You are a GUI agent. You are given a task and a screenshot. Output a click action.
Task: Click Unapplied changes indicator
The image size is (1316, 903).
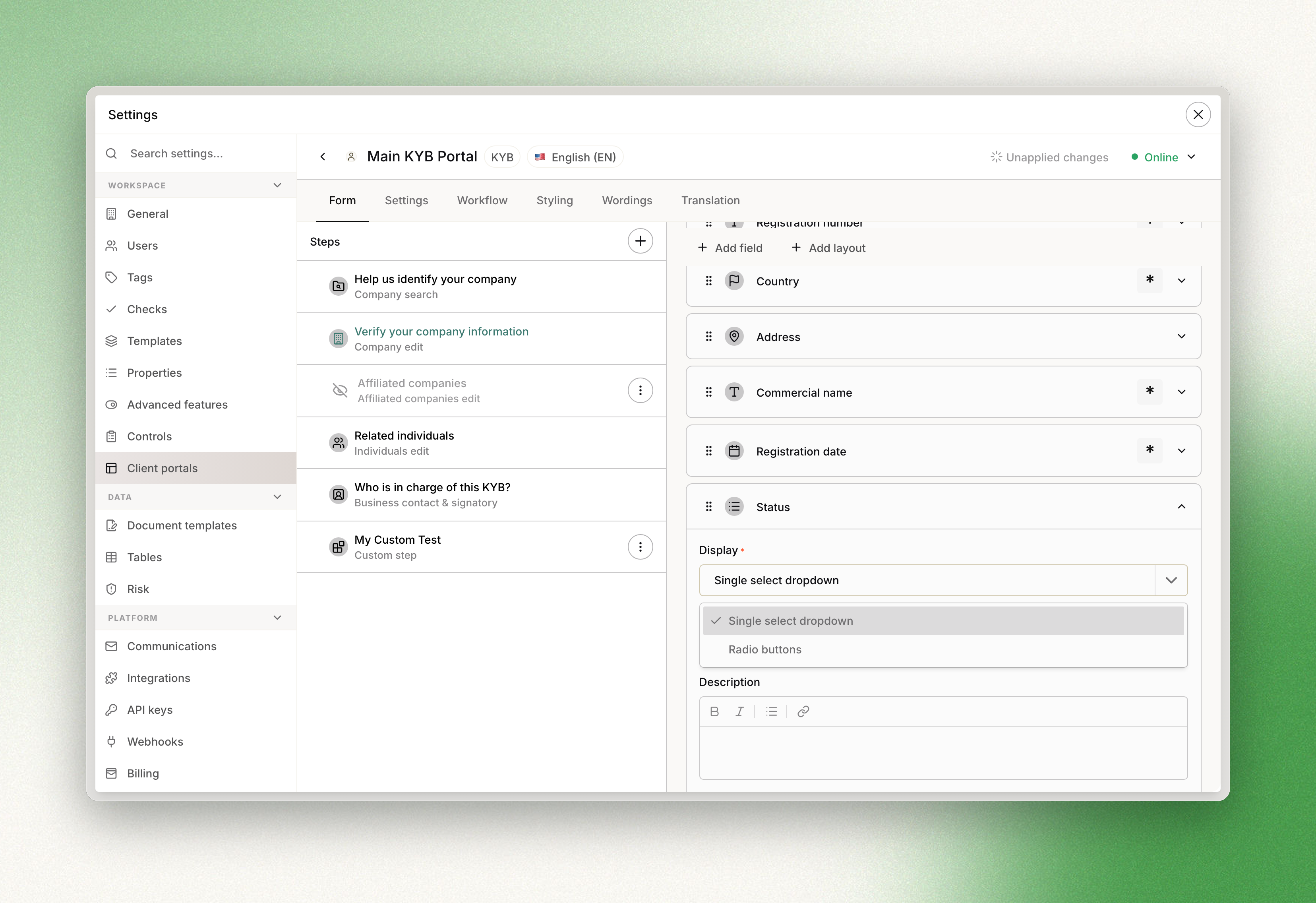coord(1049,157)
